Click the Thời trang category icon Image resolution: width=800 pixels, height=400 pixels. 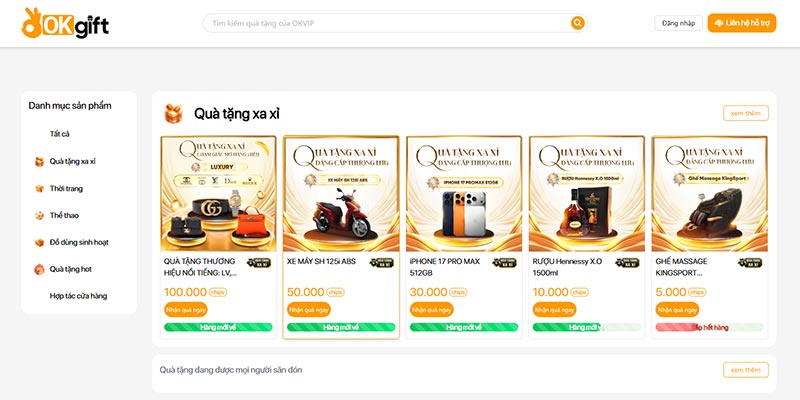[x=39, y=189]
